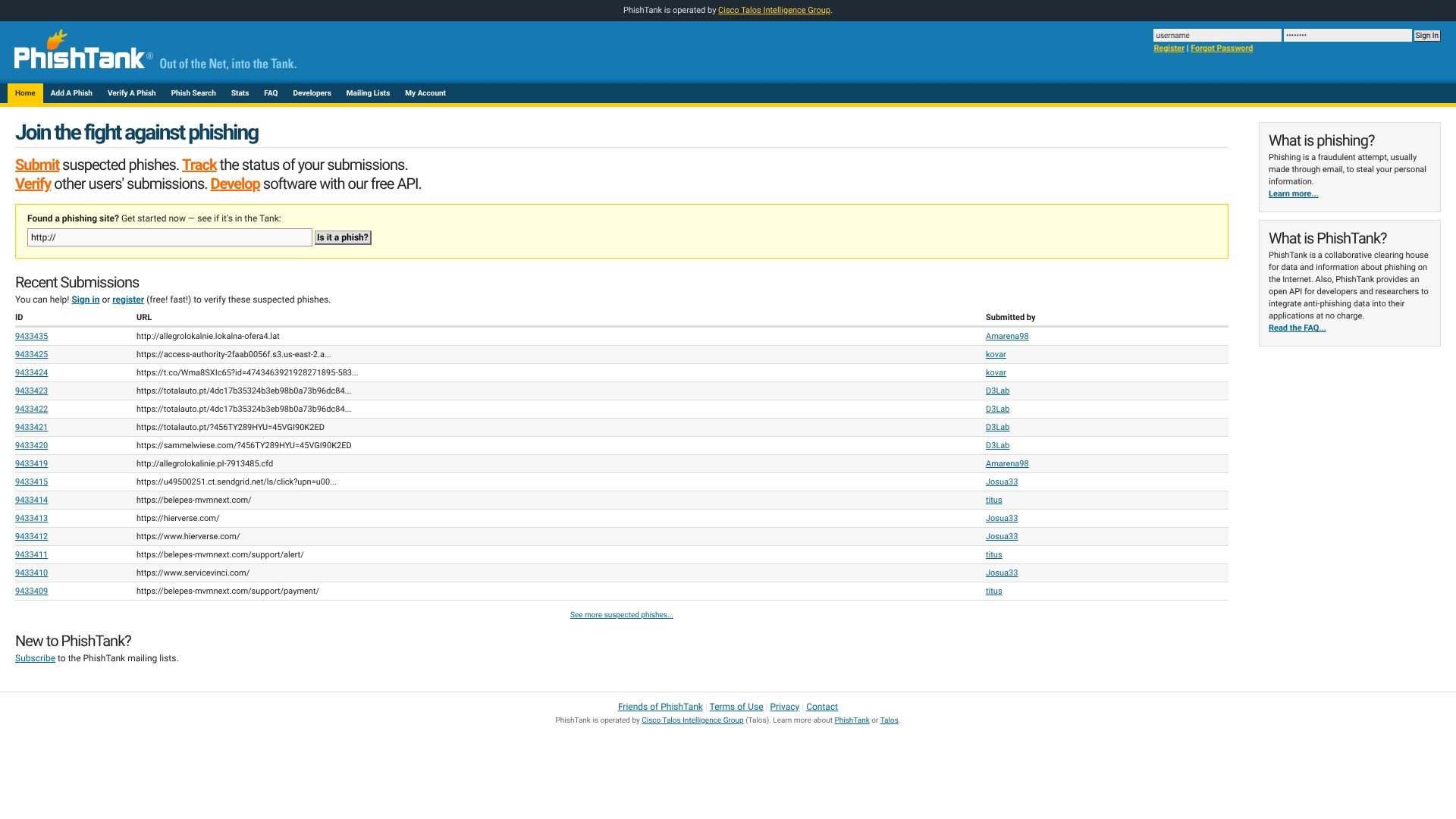
Task: Open Terms of Use footer link
Action: click(x=736, y=708)
